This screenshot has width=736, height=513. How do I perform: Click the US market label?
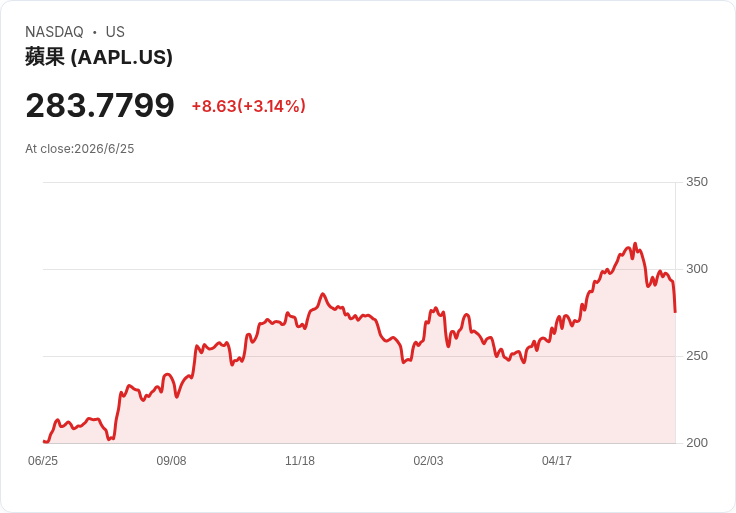point(115,32)
